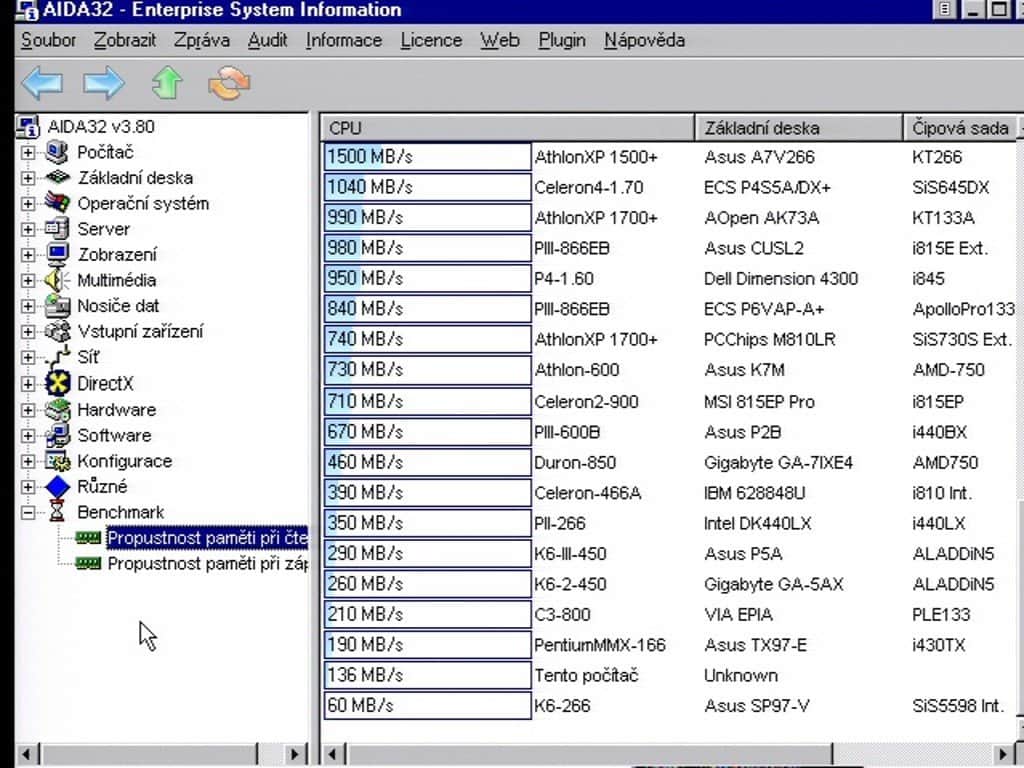Collapse the Benchmark tree node
The image size is (1024, 768).
point(27,513)
